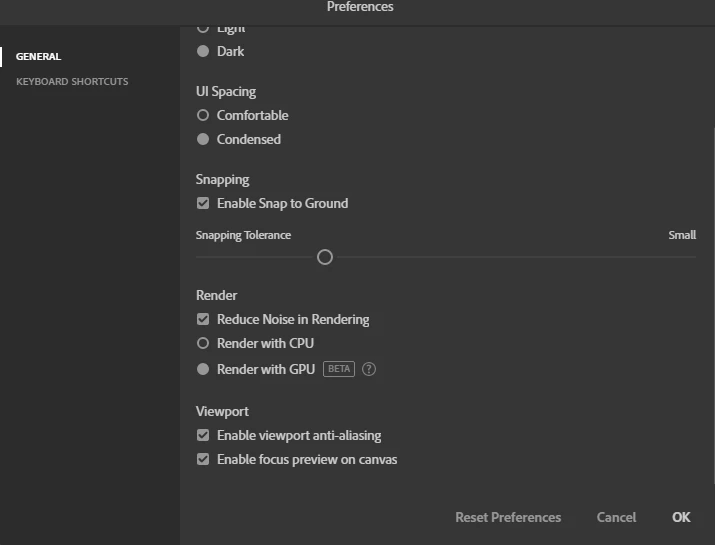715x545 pixels.
Task: Select the Light theme radio button
Action: (203, 28)
